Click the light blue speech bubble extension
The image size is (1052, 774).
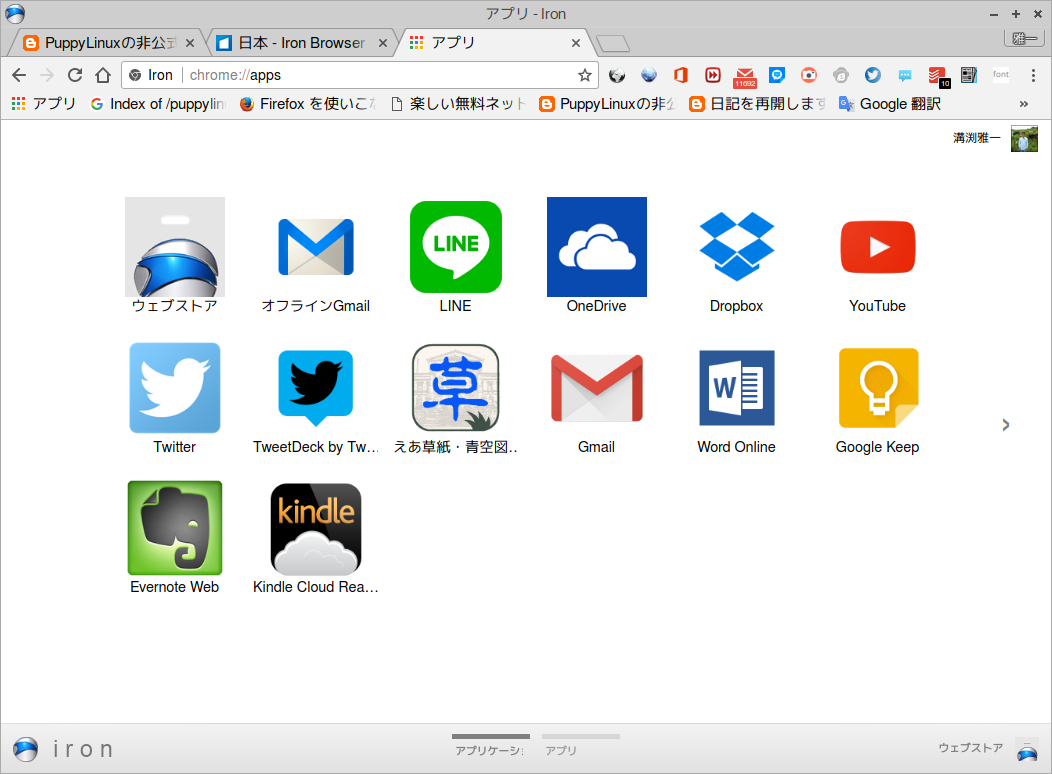(905, 75)
